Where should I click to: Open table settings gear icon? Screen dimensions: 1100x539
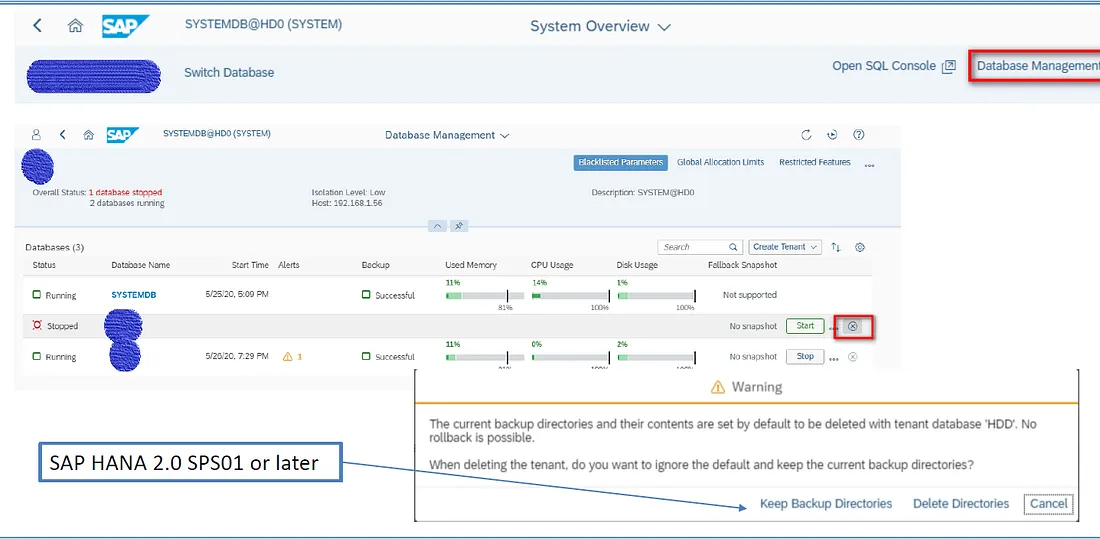point(860,247)
